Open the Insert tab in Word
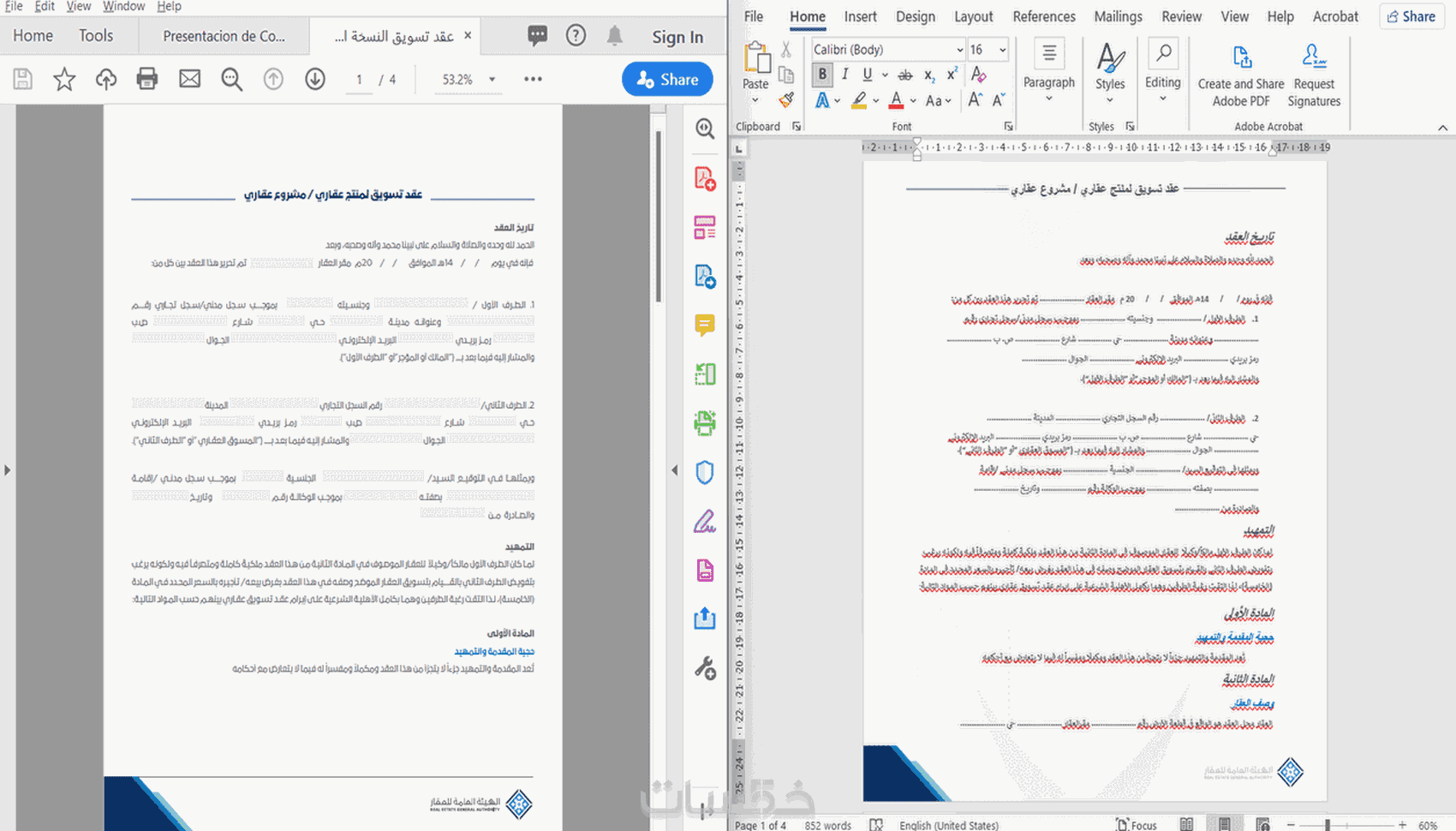The height and width of the screenshot is (831, 1456). click(x=860, y=16)
